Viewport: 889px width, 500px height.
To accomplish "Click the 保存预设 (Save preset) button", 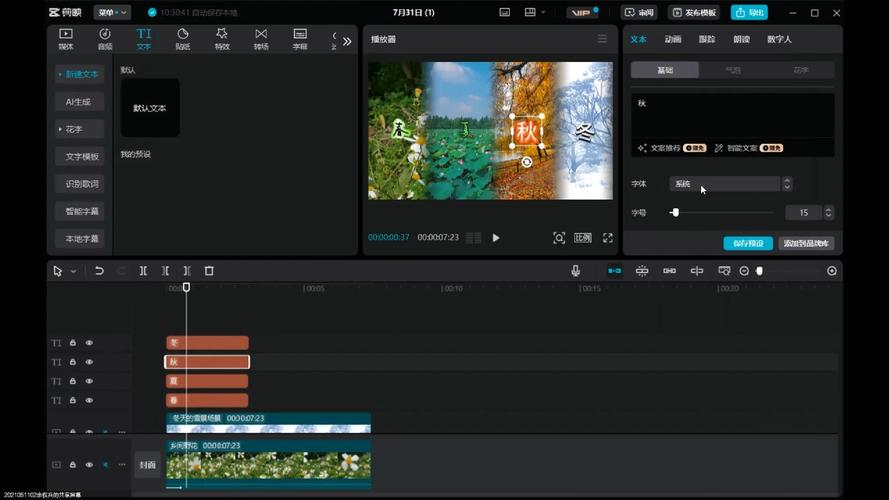I will (x=747, y=243).
